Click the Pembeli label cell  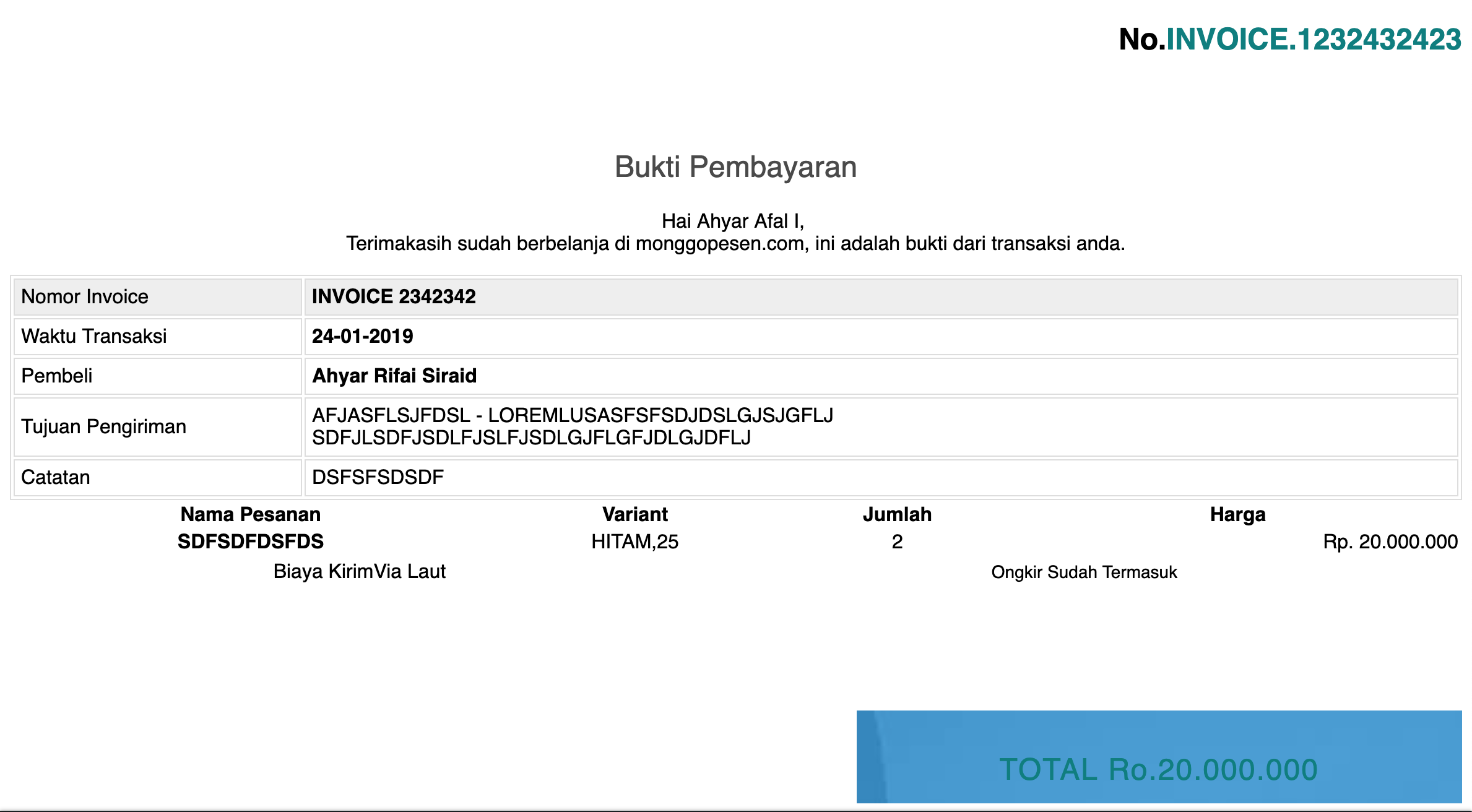click(x=158, y=376)
